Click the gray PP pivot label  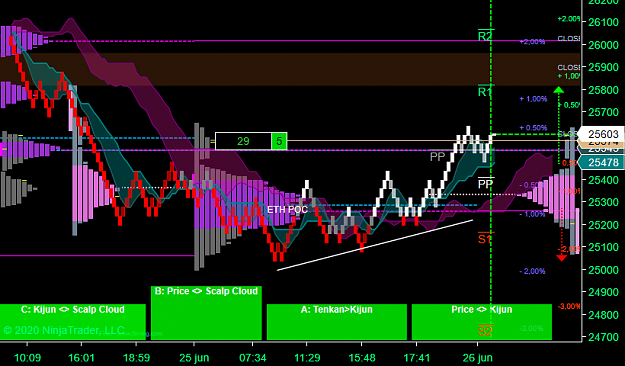click(x=437, y=157)
